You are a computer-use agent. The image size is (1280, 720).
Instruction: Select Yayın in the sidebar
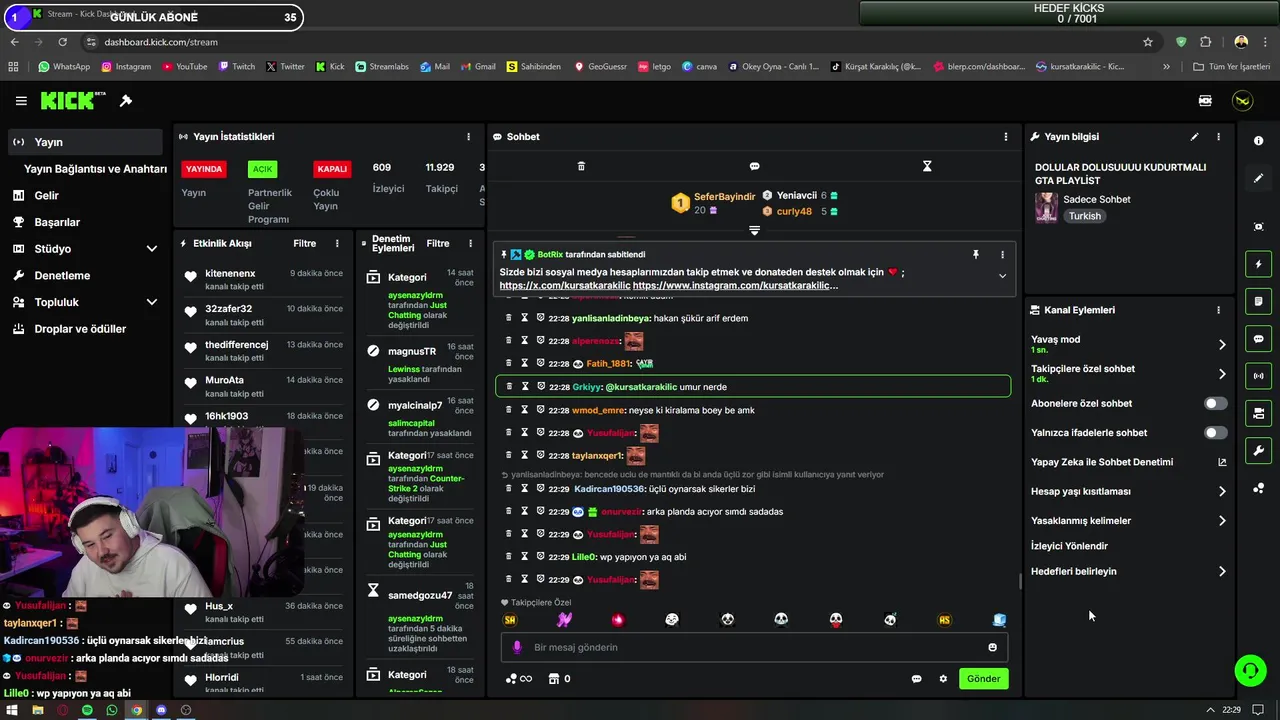click(85, 142)
